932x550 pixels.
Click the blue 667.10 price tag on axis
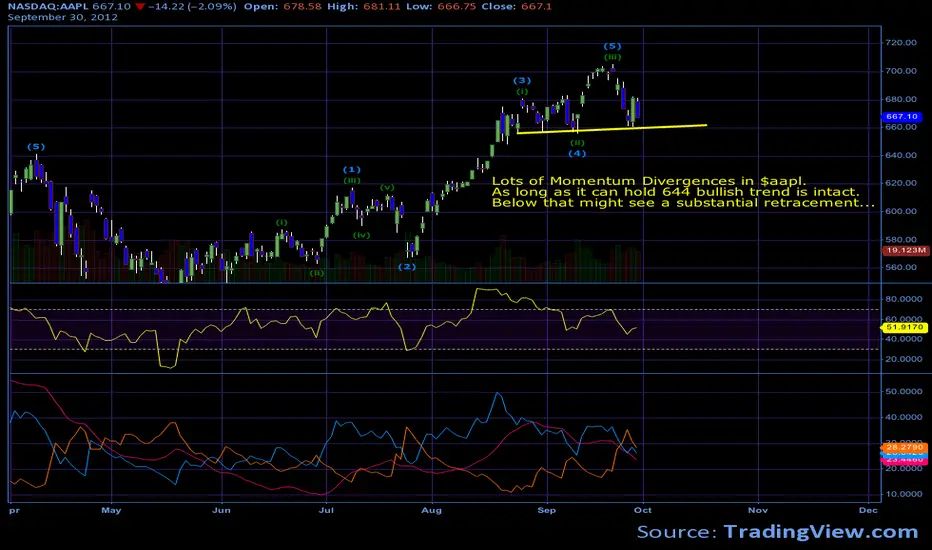[x=902, y=117]
